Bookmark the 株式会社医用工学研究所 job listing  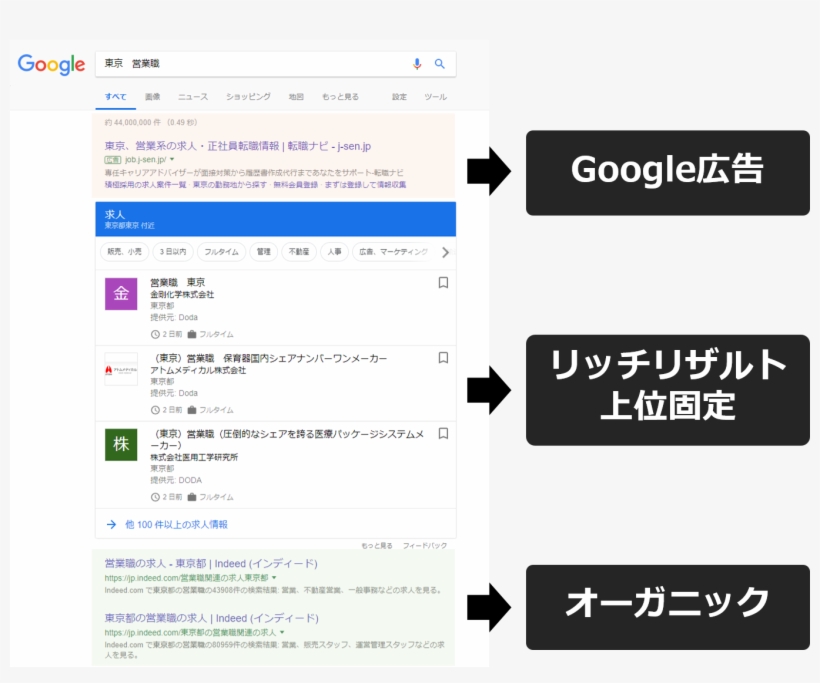point(442,432)
